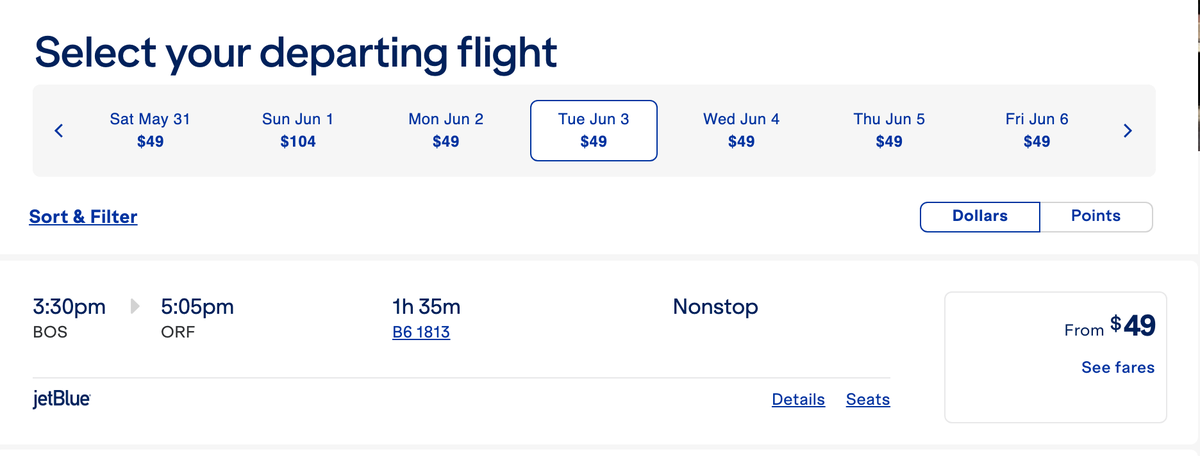Open flight number B6 1813 link
This screenshot has width=1200, height=456.
421,332
